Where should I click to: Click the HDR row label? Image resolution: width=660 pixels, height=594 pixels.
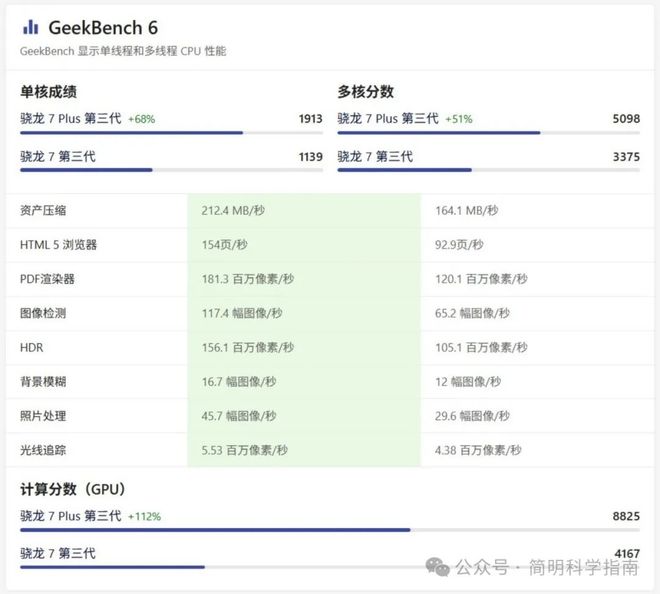pyautogui.click(x=32, y=347)
